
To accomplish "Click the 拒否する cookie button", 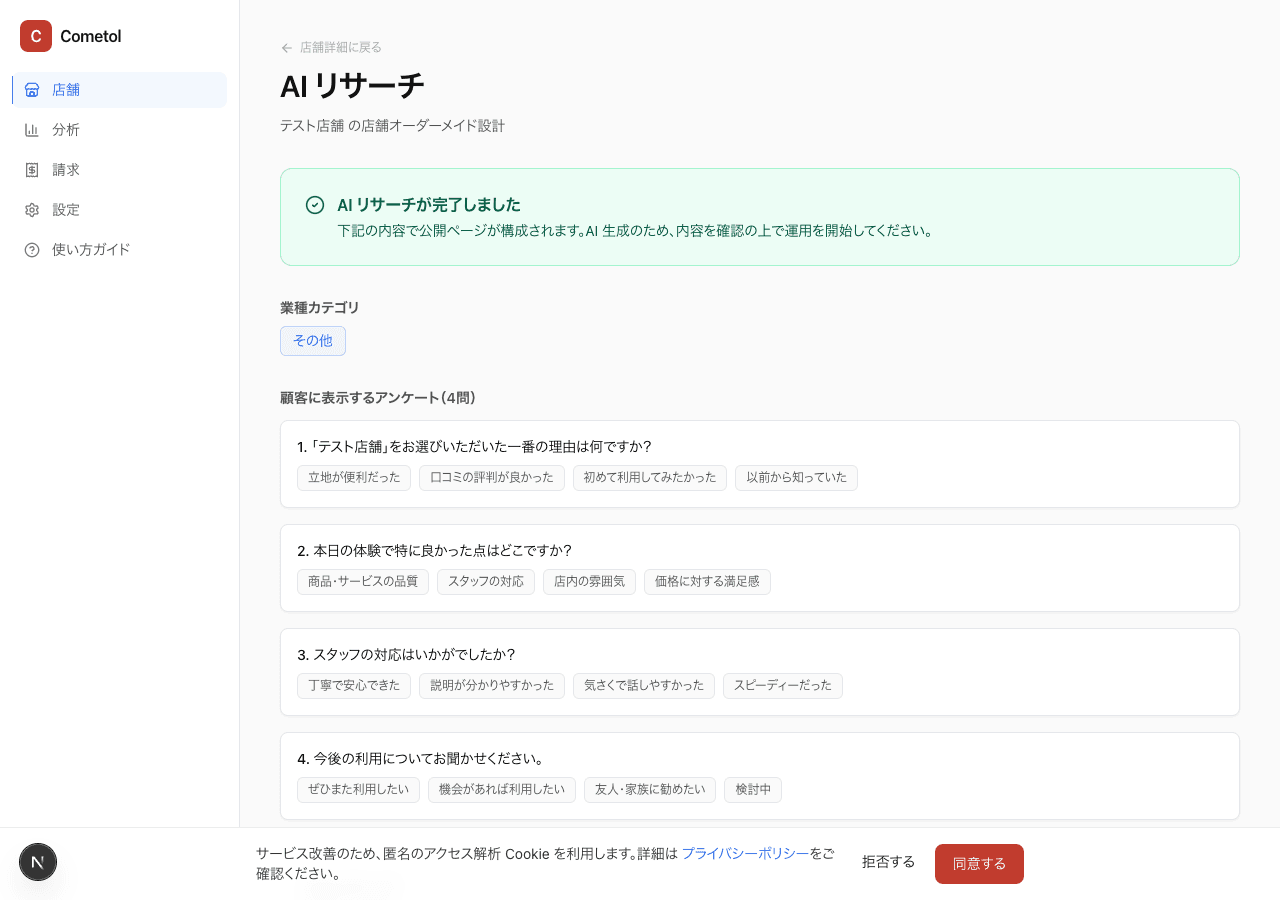I will coord(888,862).
